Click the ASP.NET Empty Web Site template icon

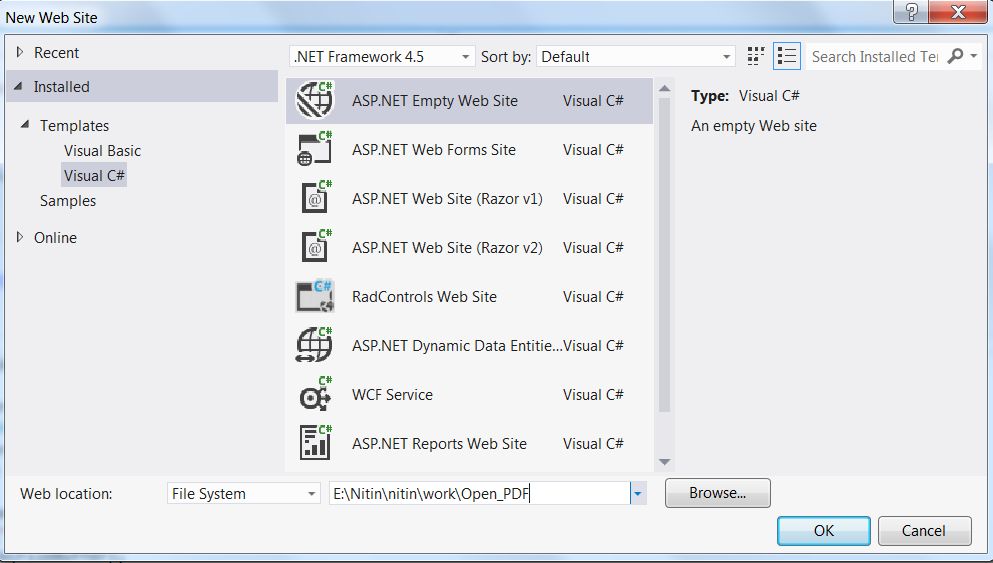[315, 100]
